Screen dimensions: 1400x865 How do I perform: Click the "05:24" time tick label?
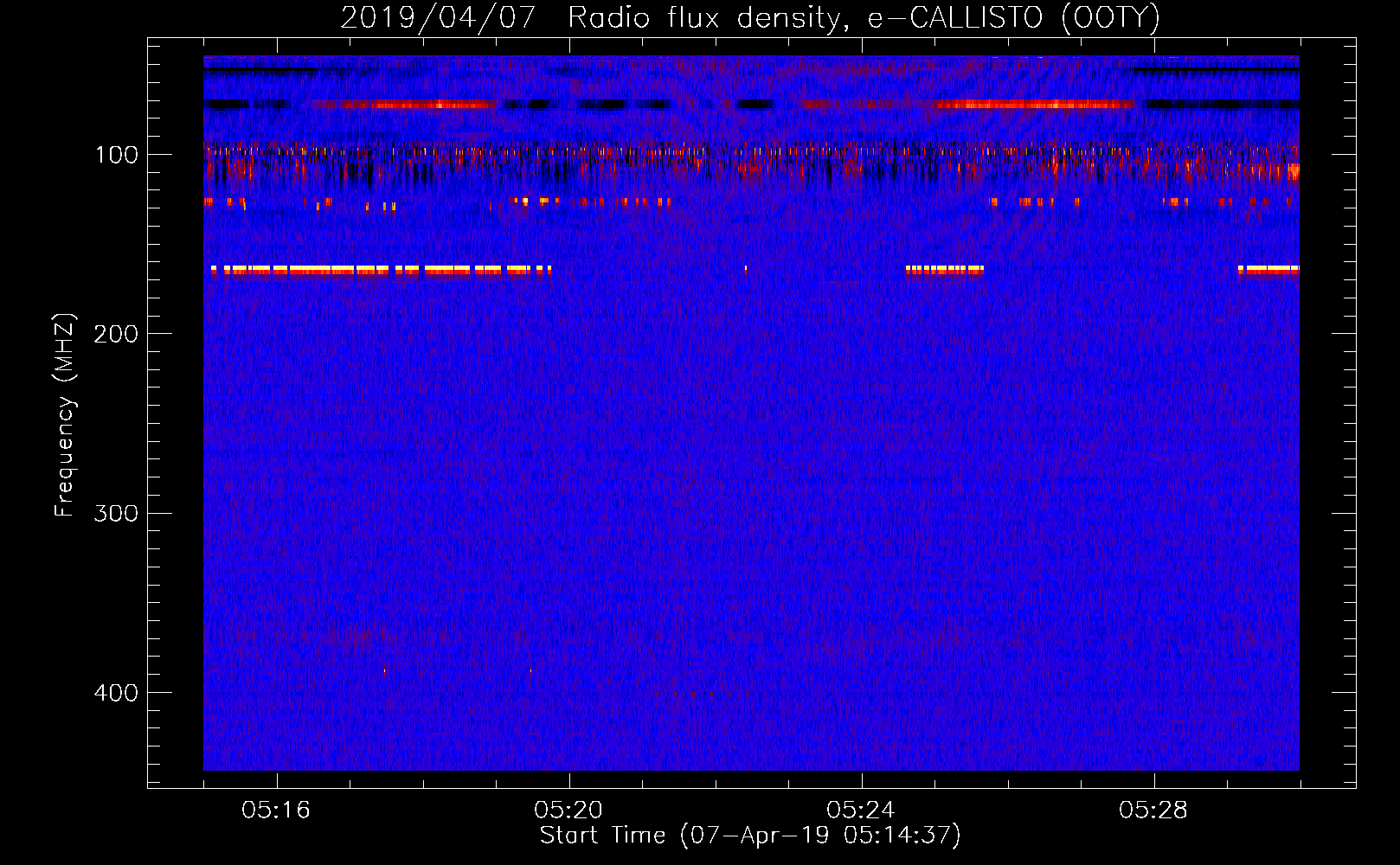(861, 811)
